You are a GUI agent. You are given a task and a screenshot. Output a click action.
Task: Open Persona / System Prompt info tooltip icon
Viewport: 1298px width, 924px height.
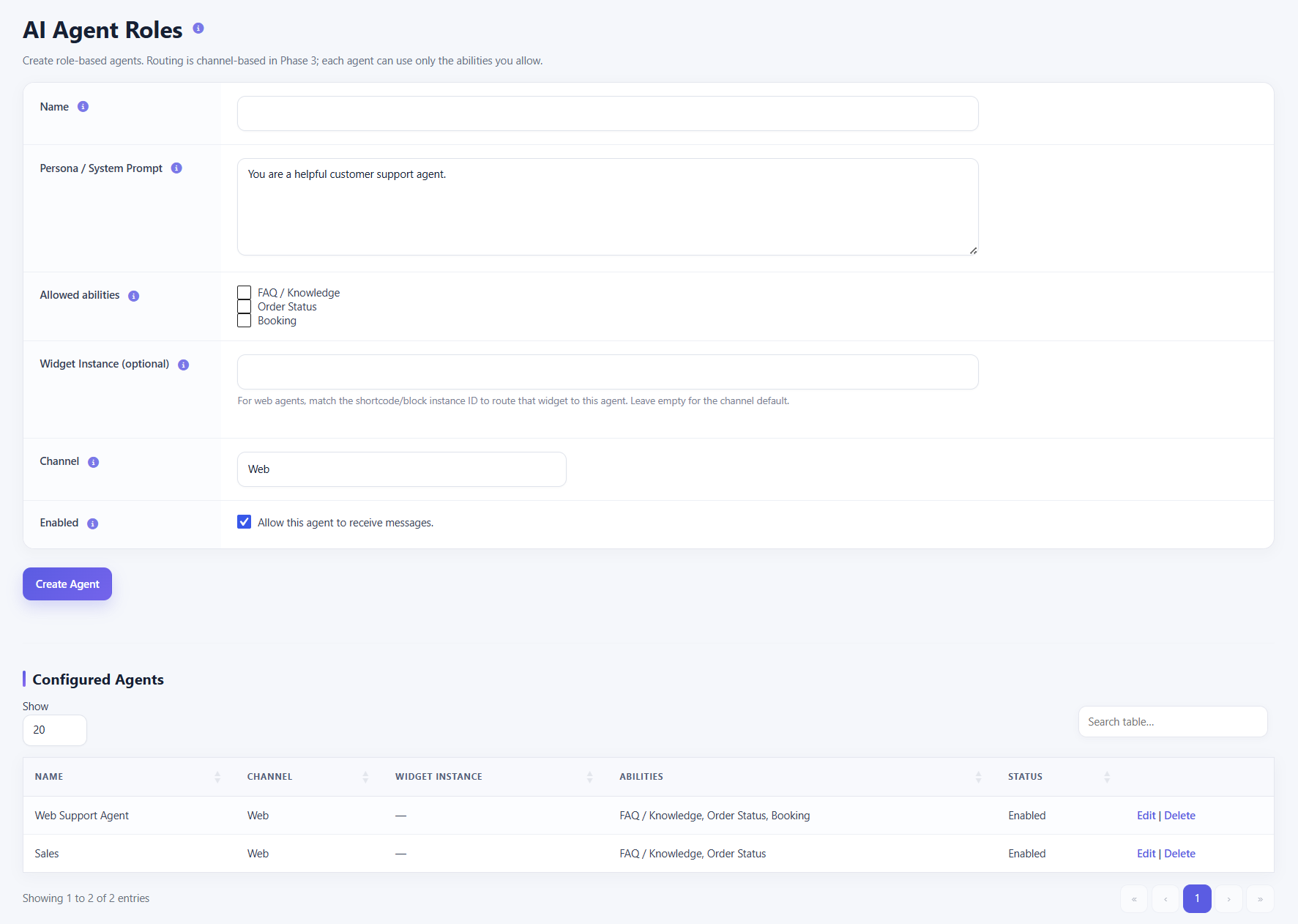click(176, 168)
